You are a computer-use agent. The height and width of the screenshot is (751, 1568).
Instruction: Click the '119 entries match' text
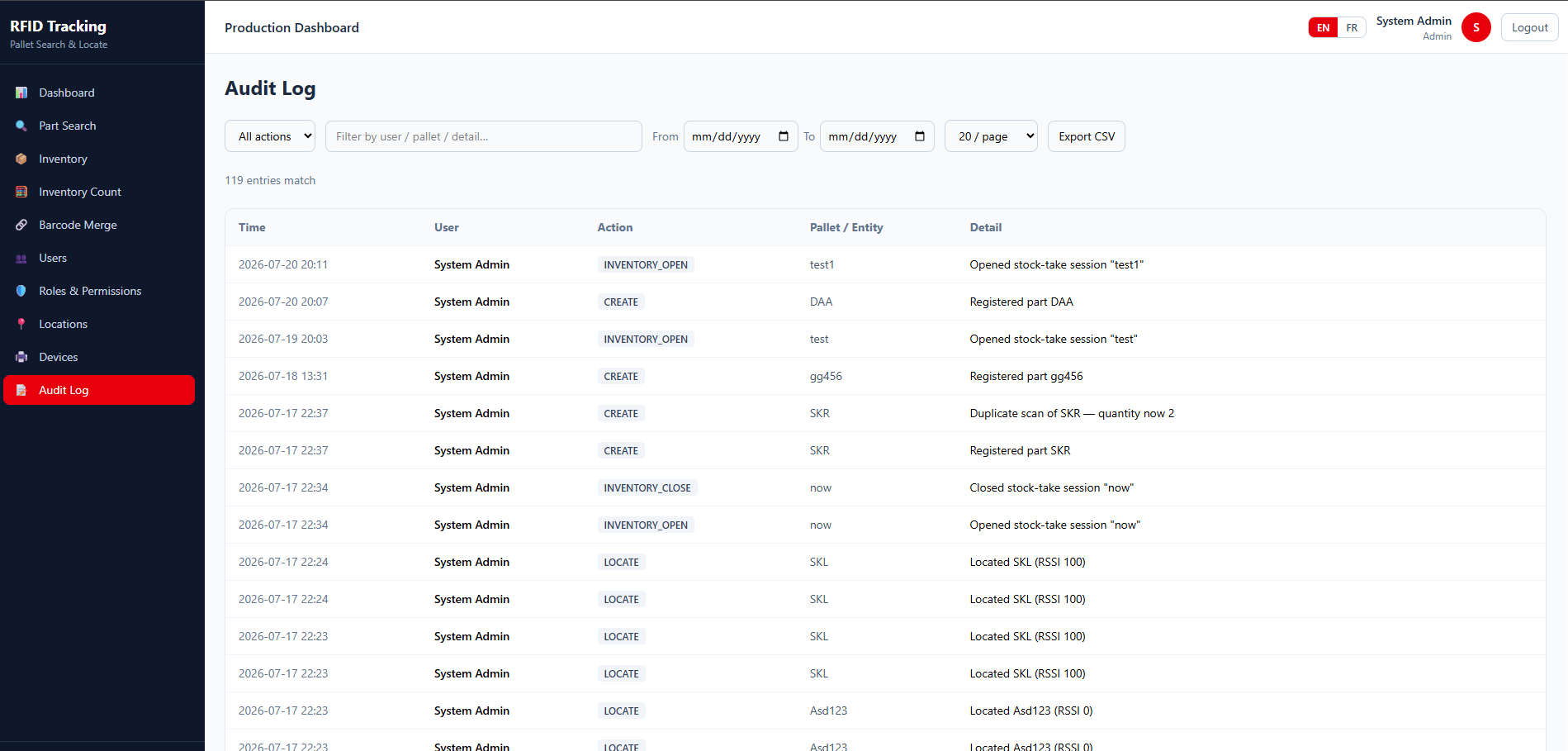click(x=270, y=180)
